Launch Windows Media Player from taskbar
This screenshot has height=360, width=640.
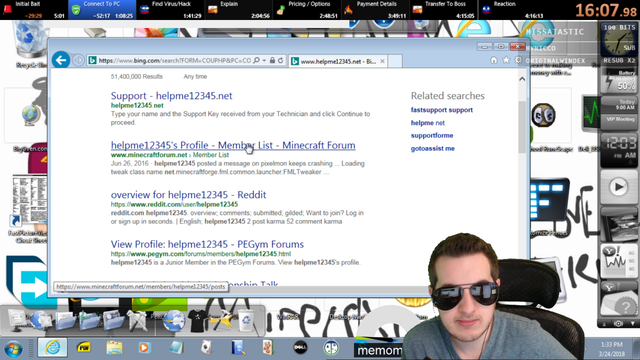[x=144, y=348]
